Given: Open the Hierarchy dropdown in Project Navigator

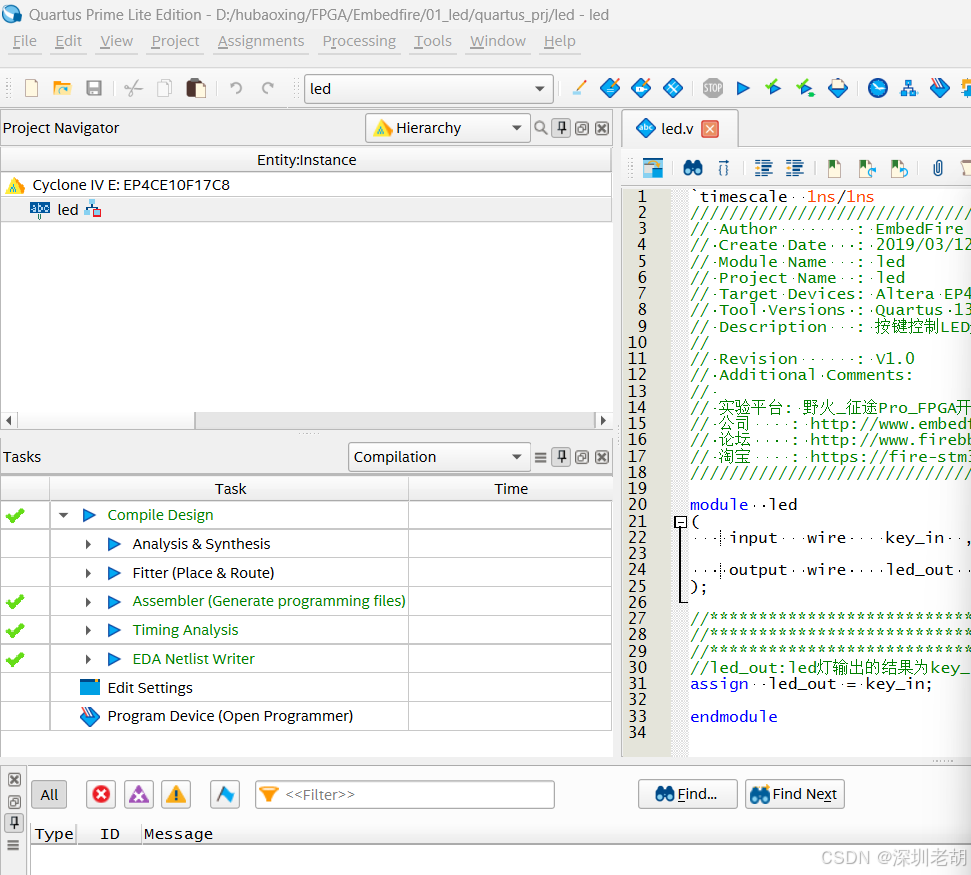Looking at the screenshot, I should 448,128.
